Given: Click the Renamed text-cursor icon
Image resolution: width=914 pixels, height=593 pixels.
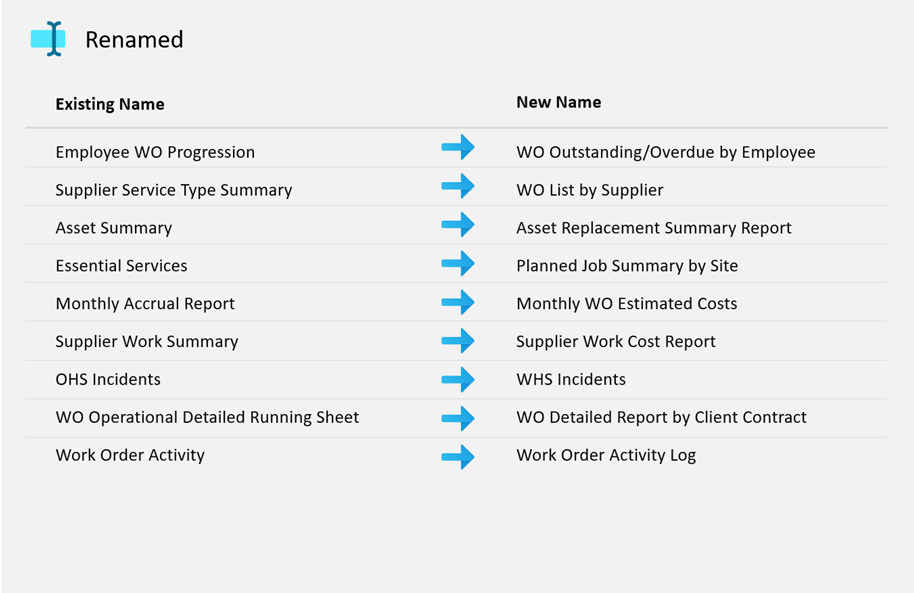Looking at the screenshot, I should coord(48,39).
